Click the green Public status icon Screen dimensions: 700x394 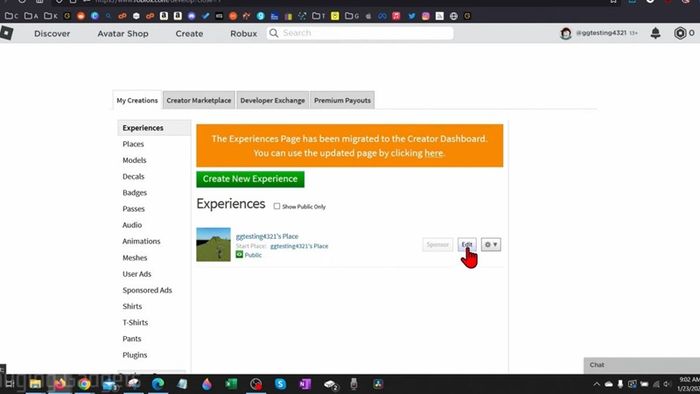click(x=239, y=254)
